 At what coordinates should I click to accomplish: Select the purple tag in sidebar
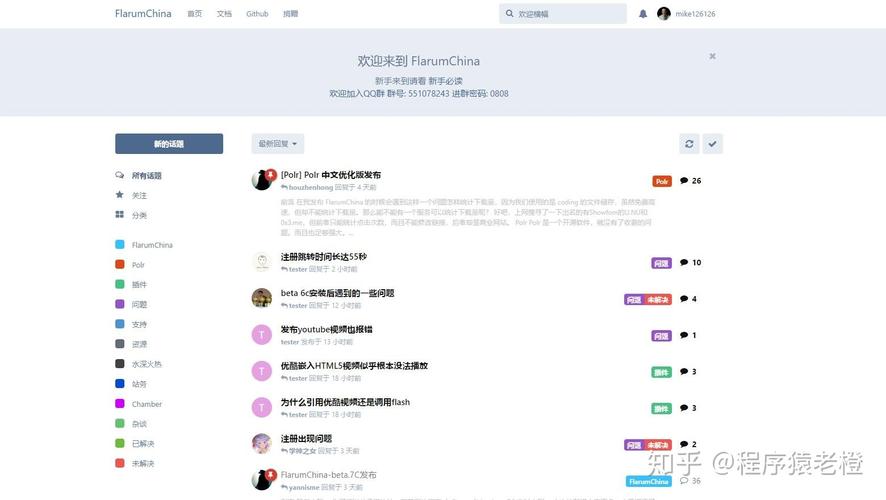pyautogui.click(x=139, y=304)
